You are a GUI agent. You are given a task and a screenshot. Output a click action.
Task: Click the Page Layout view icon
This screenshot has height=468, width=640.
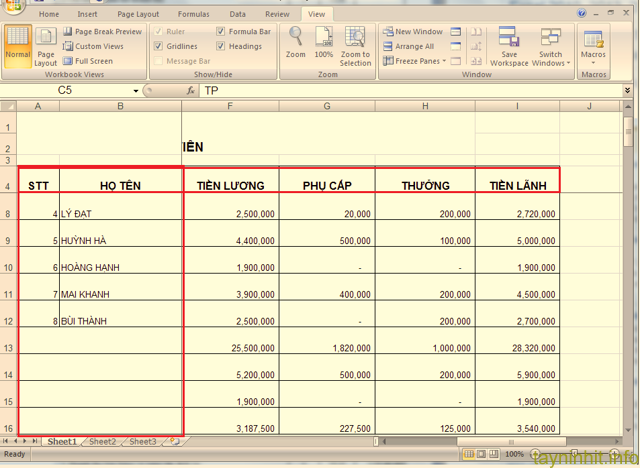pos(46,47)
